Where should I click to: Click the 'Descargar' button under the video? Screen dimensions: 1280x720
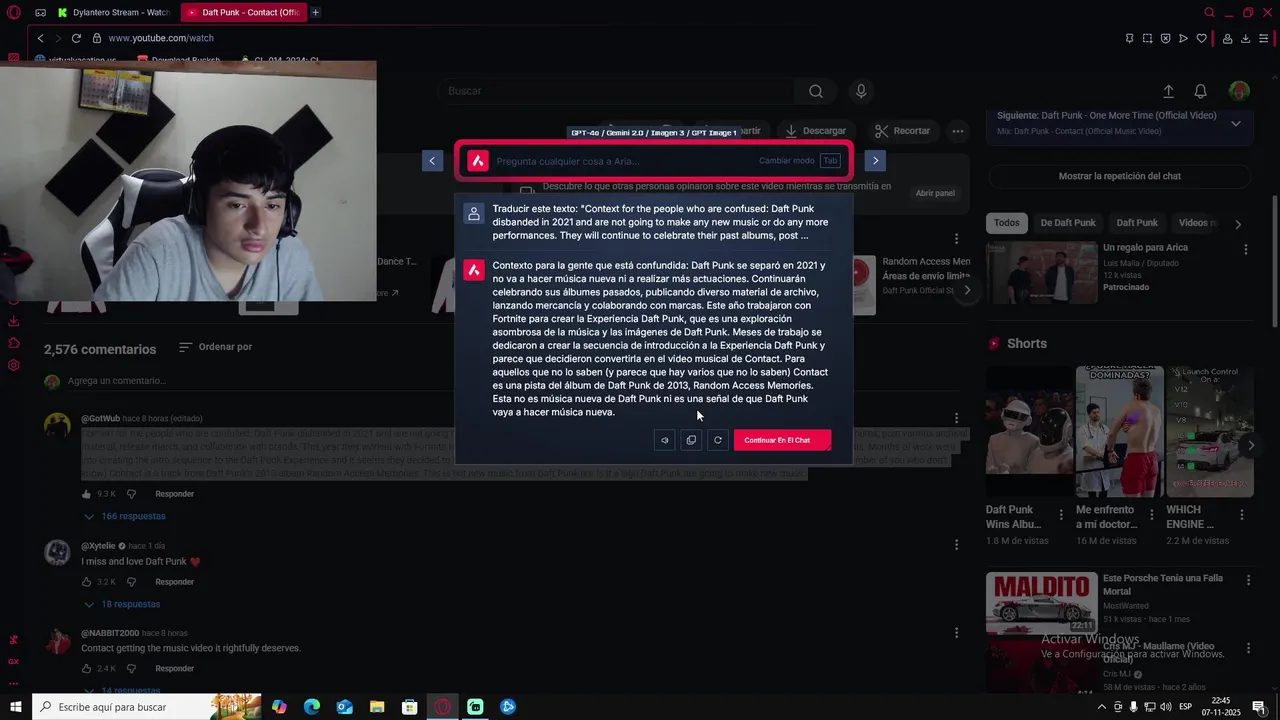[x=815, y=131]
